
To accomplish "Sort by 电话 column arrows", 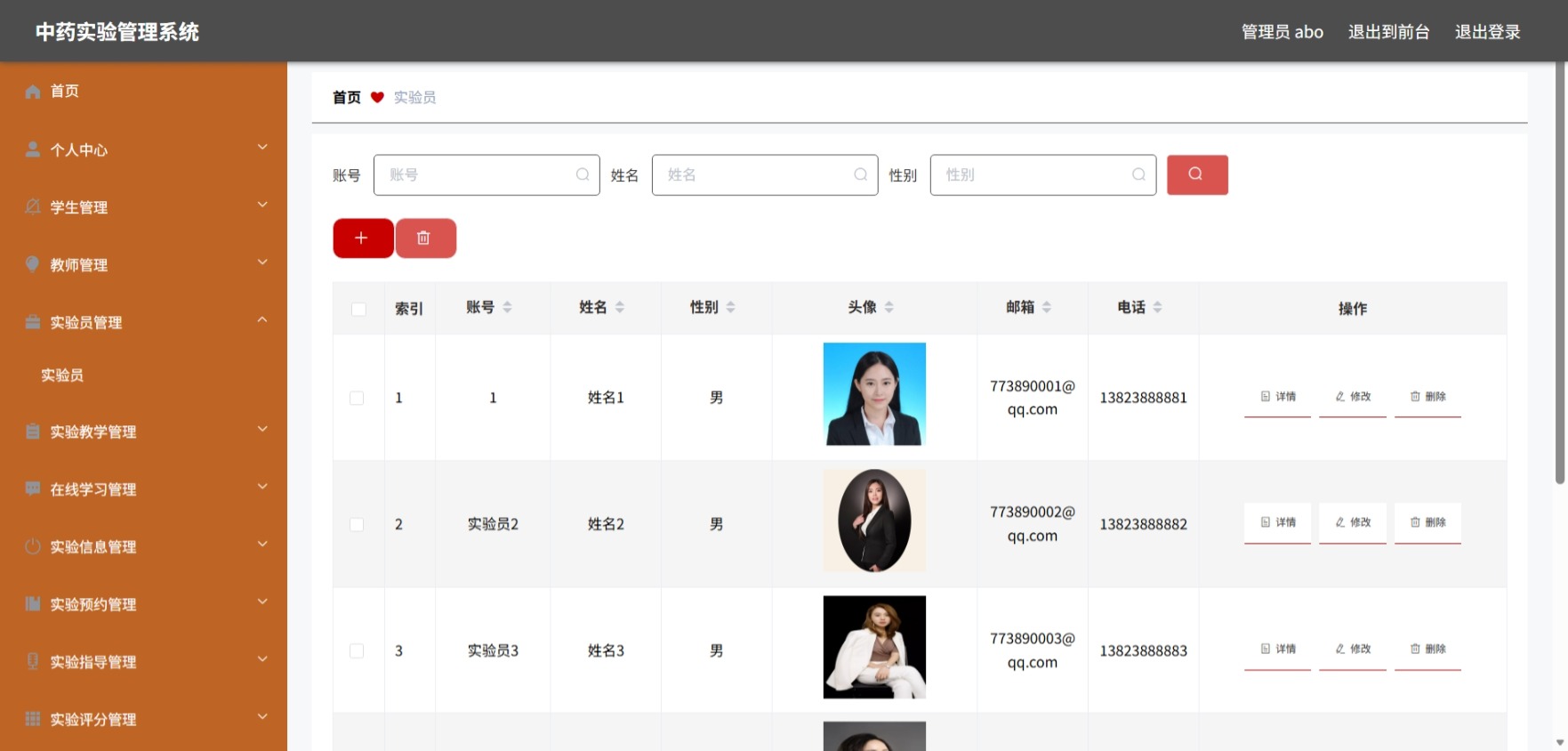I will (x=1157, y=307).
